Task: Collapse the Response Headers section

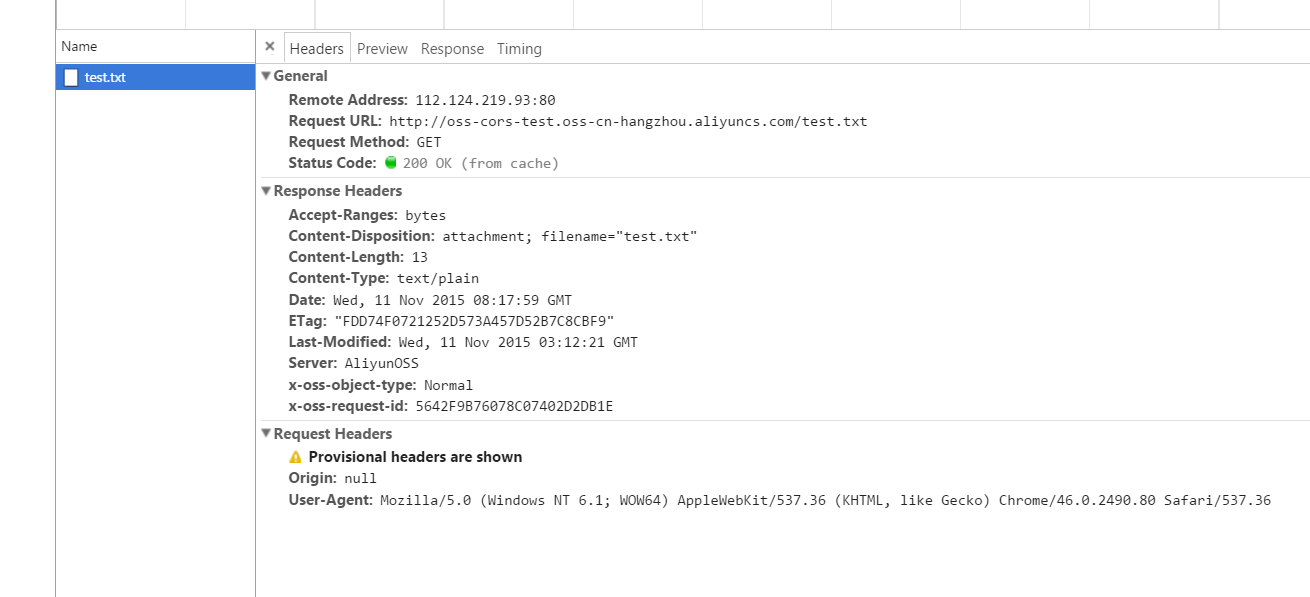Action: [x=266, y=191]
